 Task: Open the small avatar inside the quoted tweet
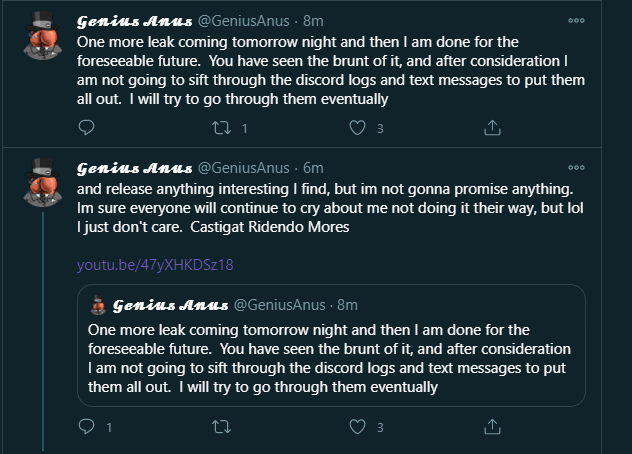[x=98, y=305]
